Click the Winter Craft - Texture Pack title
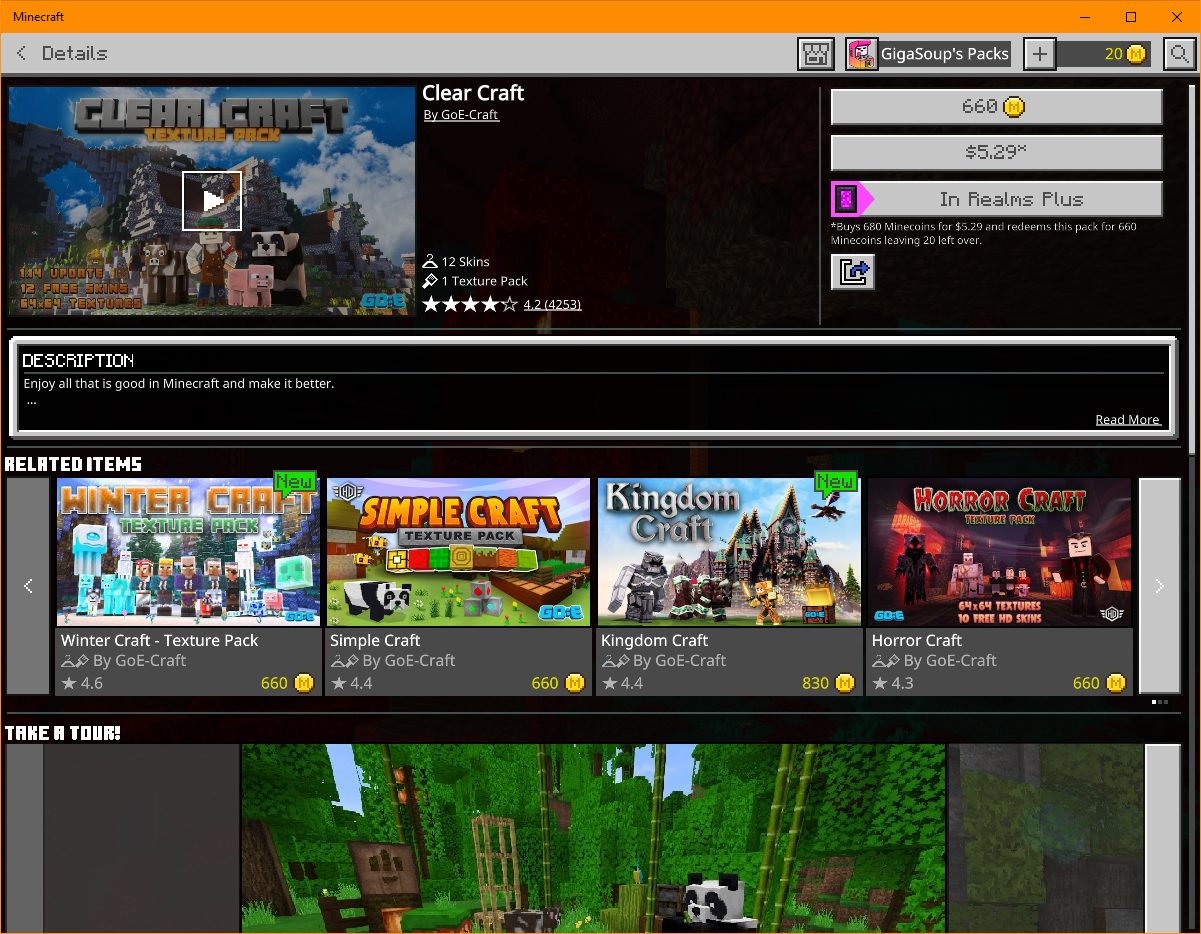The image size is (1201, 934). tap(160, 640)
